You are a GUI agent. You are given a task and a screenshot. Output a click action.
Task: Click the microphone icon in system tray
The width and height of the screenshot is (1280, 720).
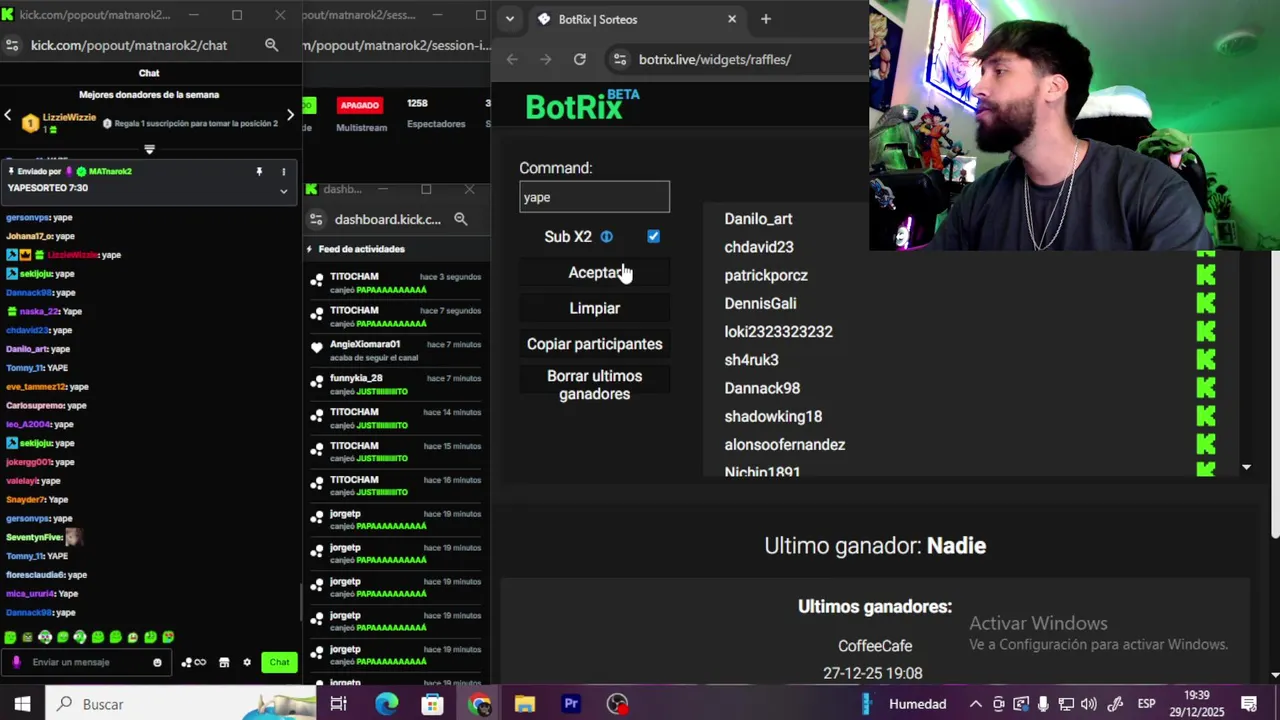point(1043,704)
